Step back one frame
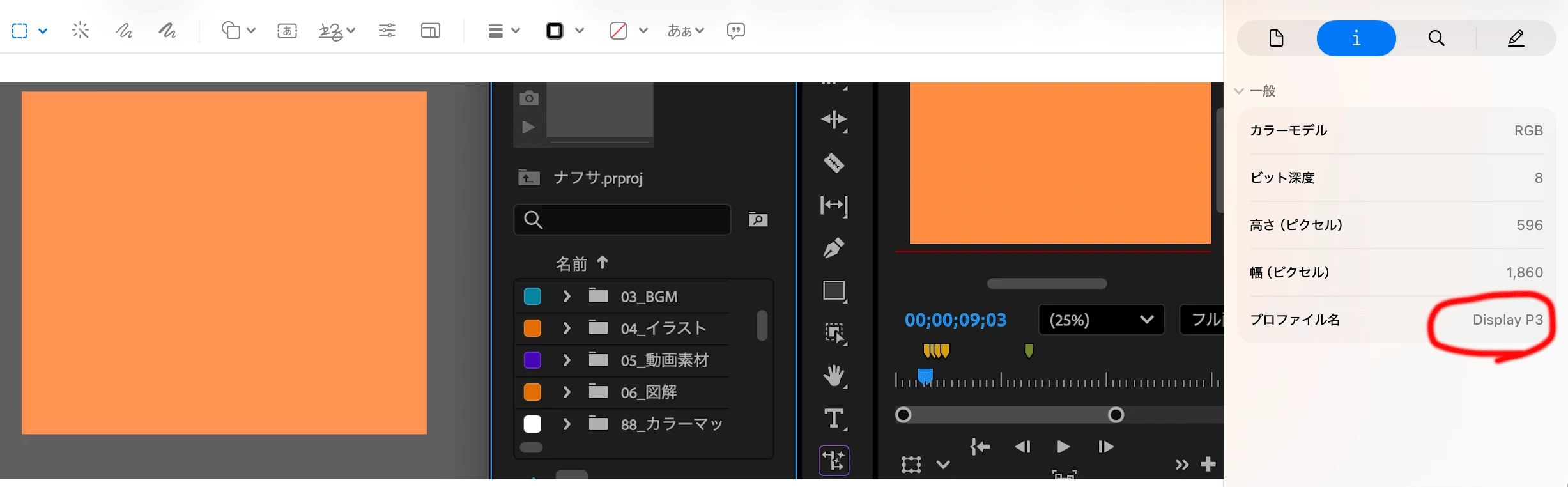Viewport: 1568px width, 487px height. (x=1022, y=447)
